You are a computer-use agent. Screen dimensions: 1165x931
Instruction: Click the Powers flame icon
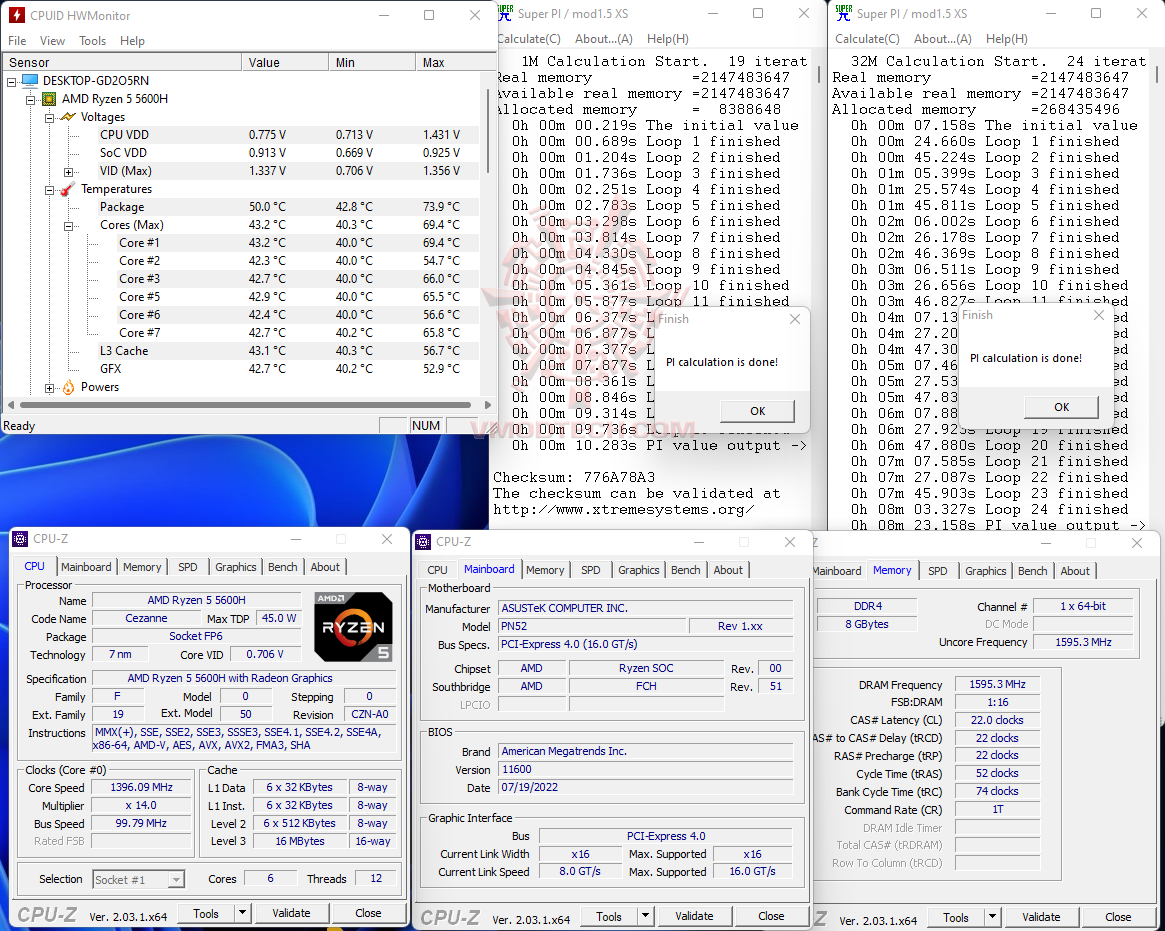[x=68, y=387]
